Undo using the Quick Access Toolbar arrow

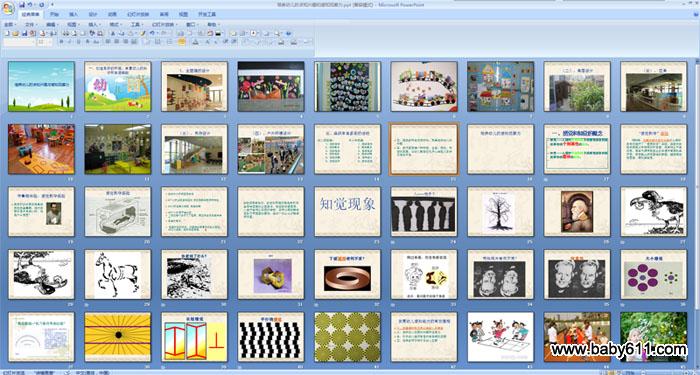[x=30, y=5]
